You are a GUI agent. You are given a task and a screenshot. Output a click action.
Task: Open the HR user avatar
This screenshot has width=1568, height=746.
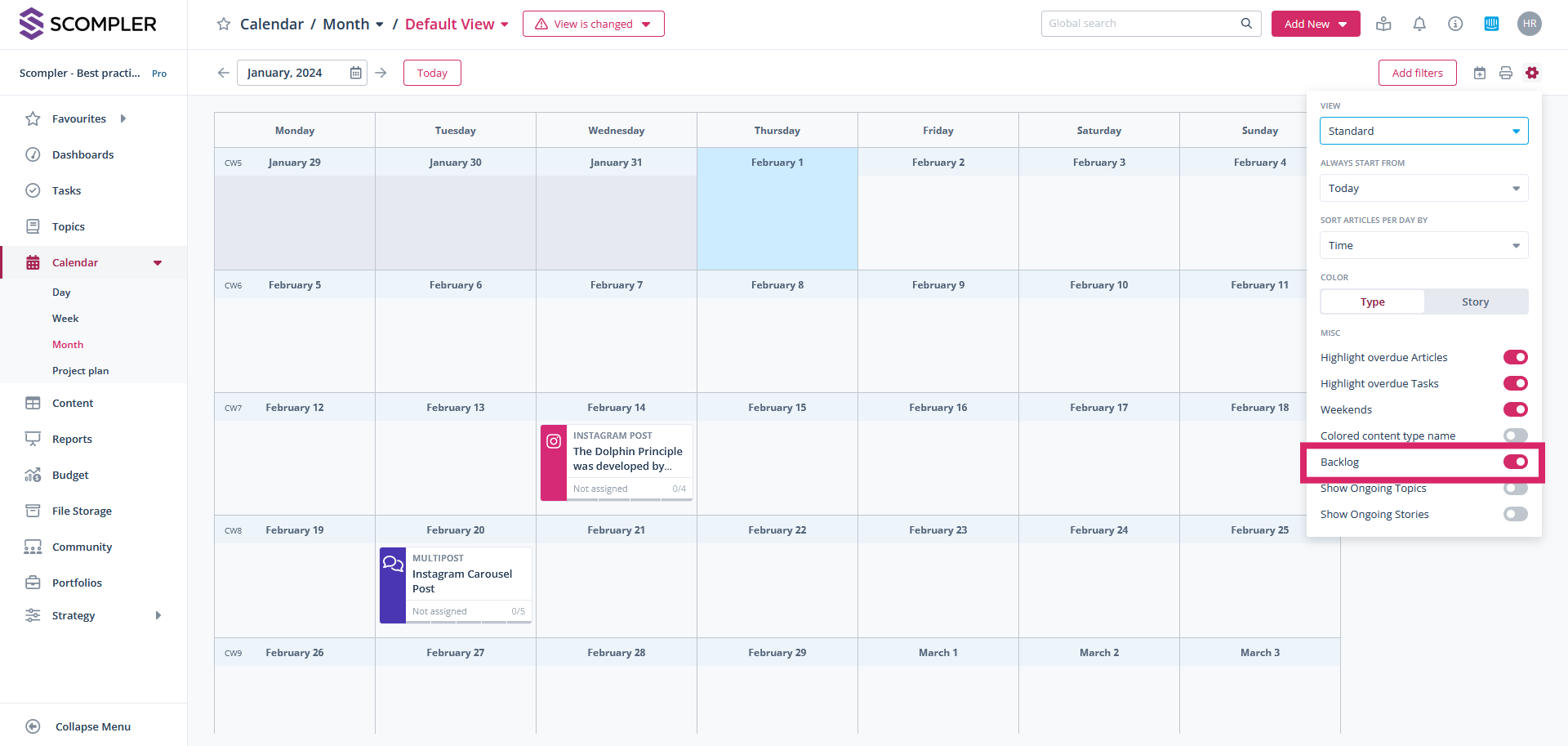click(1529, 24)
